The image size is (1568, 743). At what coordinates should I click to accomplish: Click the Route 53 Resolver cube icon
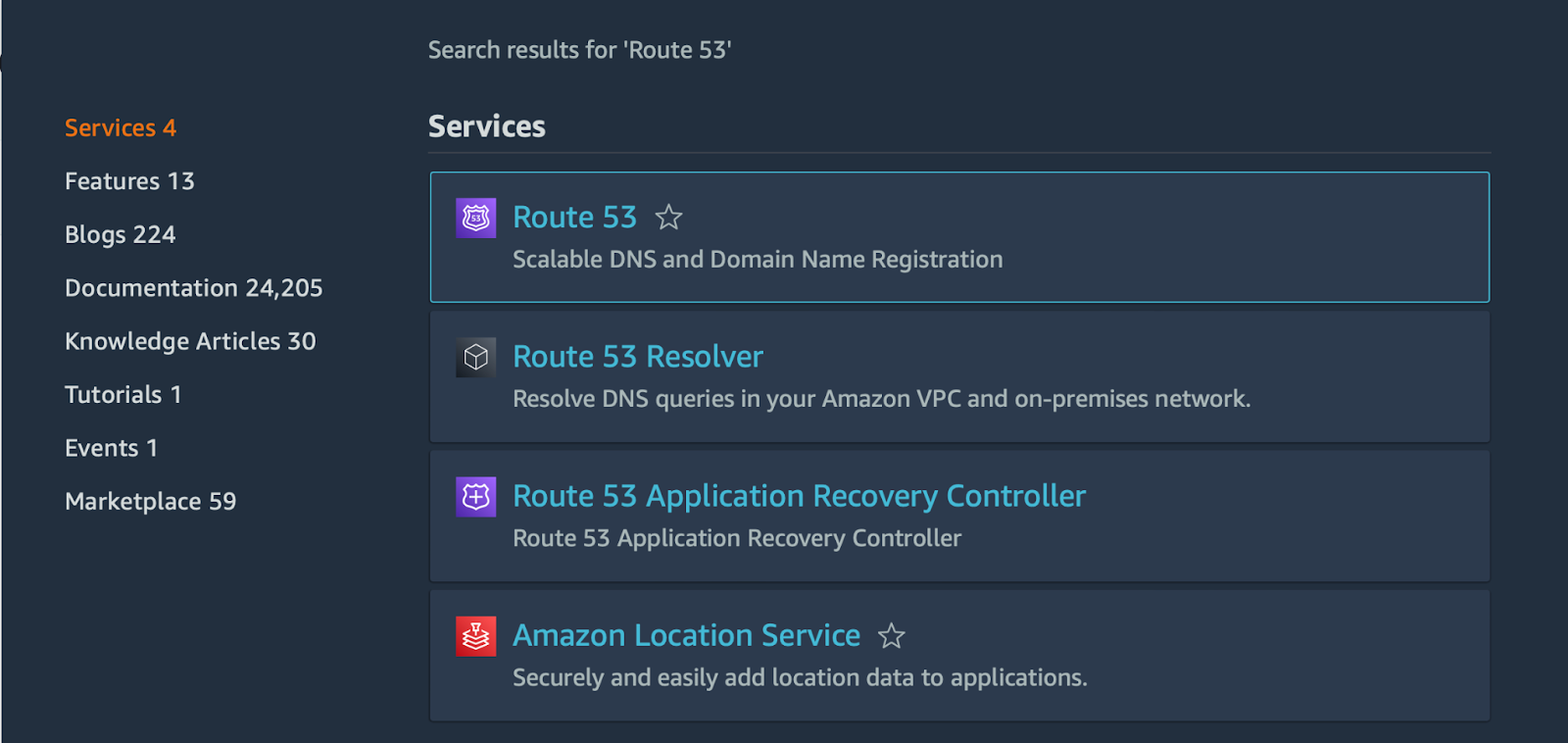pos(476,358)
